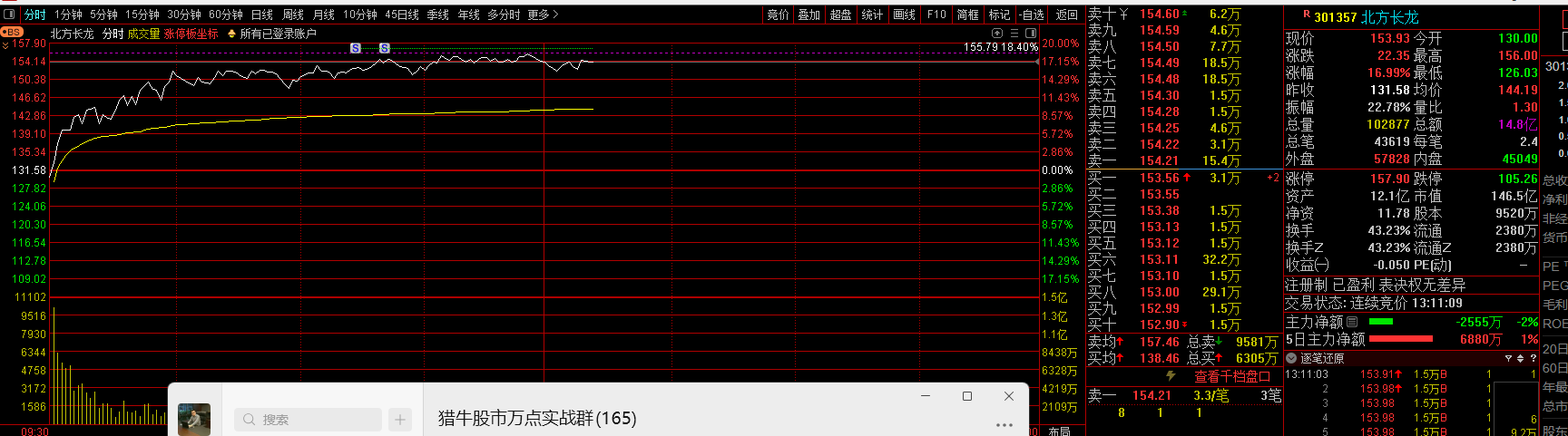Viewport: 1568px width, 436px height.
Task: Switch to the 30分钟 period tab
Action: coord(183,15)
